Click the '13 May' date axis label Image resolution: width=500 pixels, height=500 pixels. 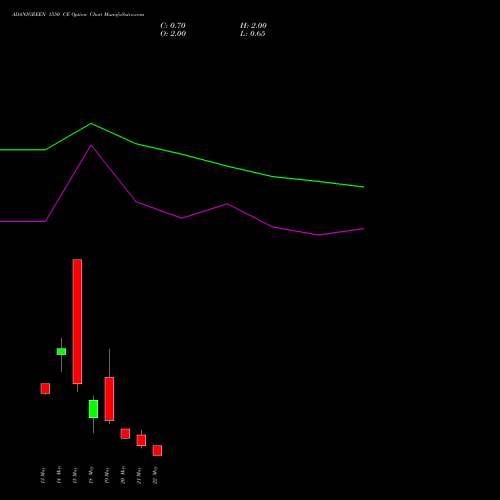pyautogui.click(x=43, y=475)
